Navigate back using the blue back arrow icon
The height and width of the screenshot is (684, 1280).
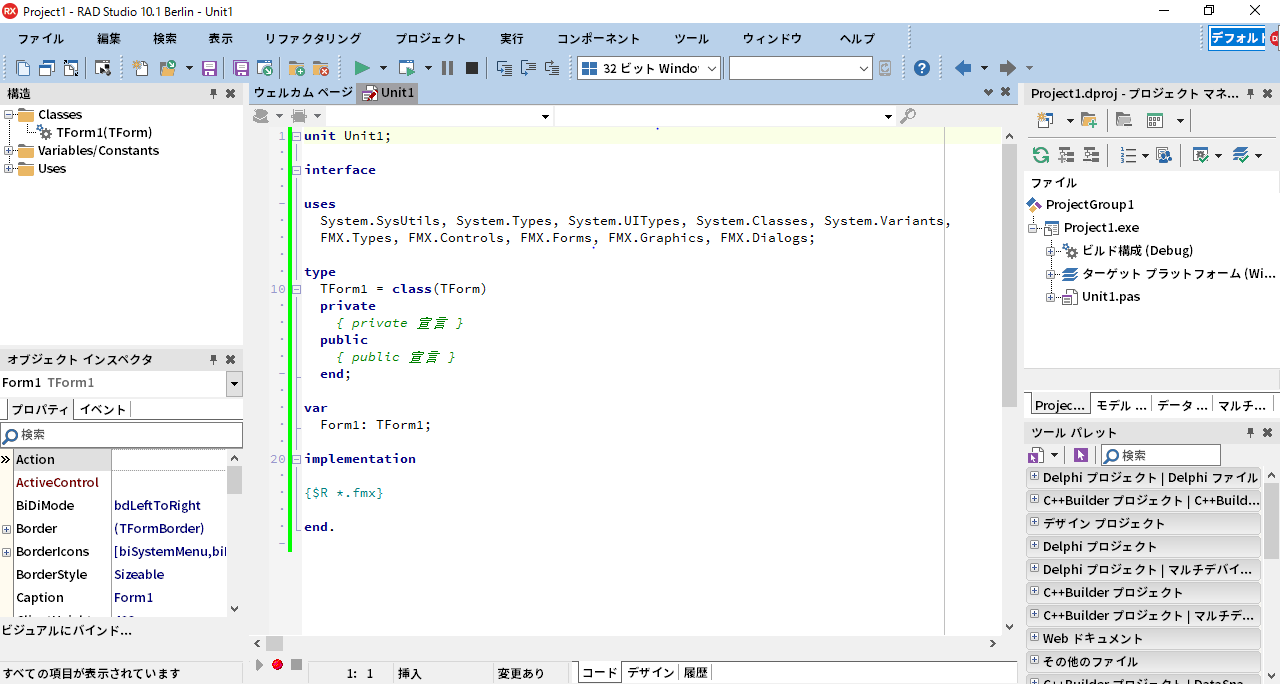click(x=962, y=67)
